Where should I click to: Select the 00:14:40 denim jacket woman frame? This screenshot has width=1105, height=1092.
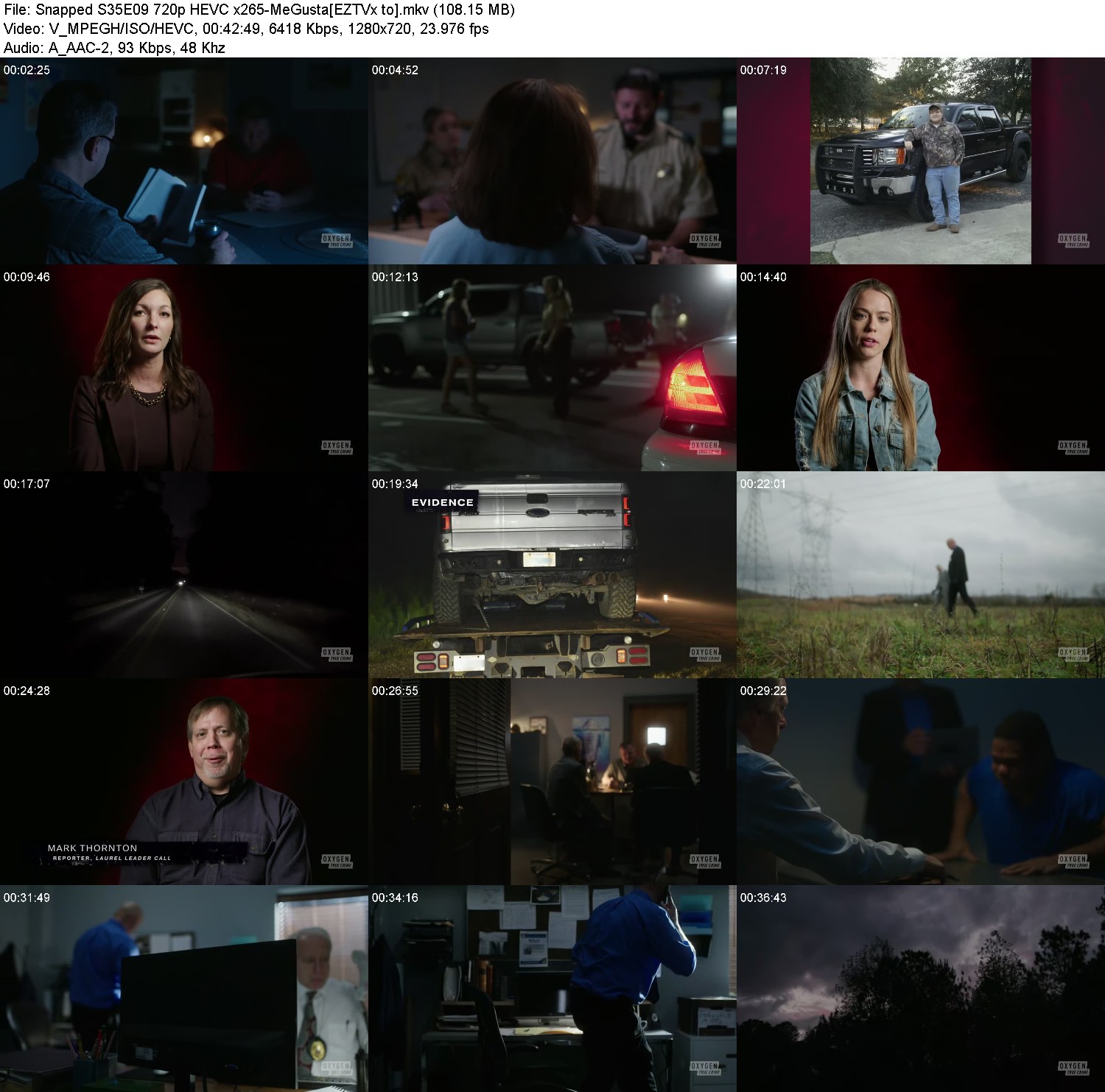coord(921,368)
